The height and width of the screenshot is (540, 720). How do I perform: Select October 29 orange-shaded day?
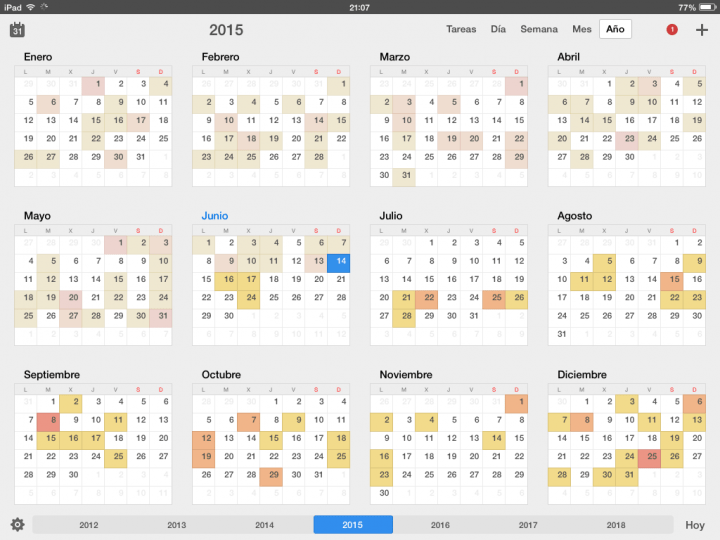[x=271, y=477]
